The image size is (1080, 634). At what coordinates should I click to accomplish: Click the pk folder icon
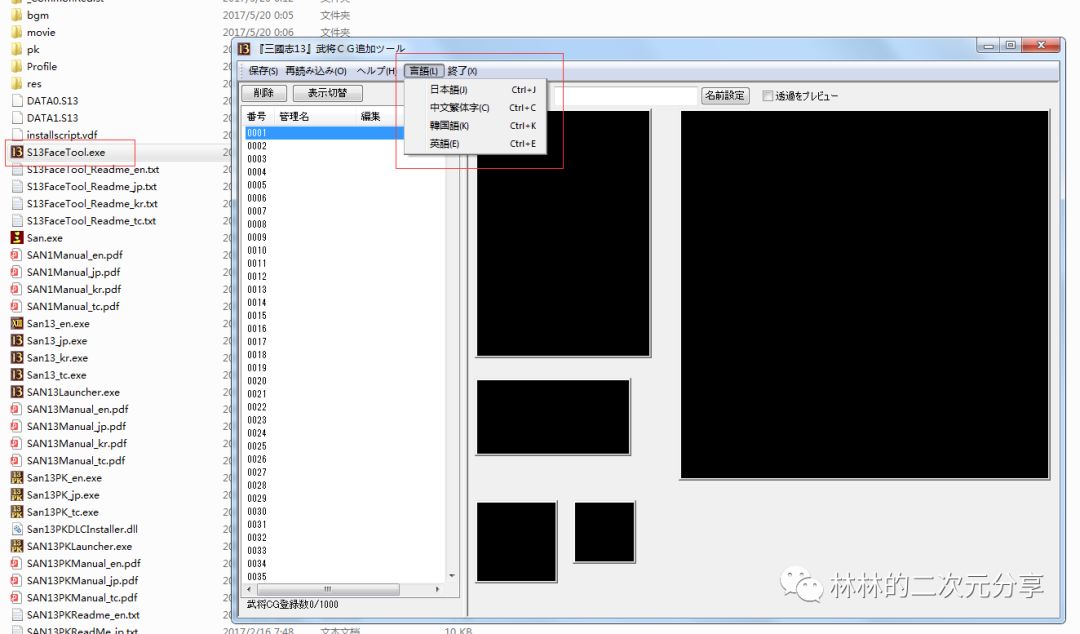(17, 50)
